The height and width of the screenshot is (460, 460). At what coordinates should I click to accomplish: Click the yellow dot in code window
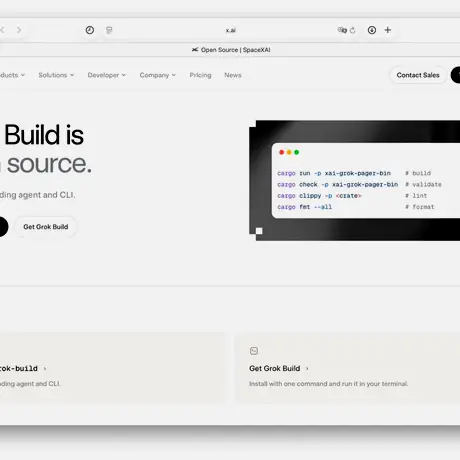(289, 152)
